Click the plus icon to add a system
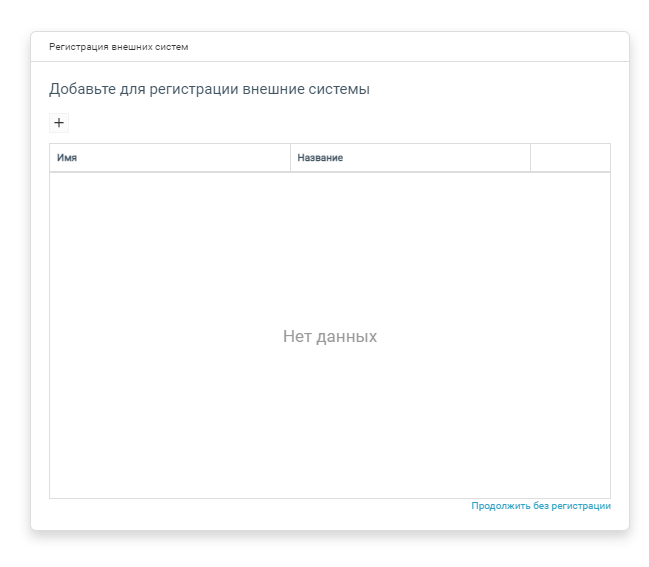 pyautogui.click(x=59, y=123)
